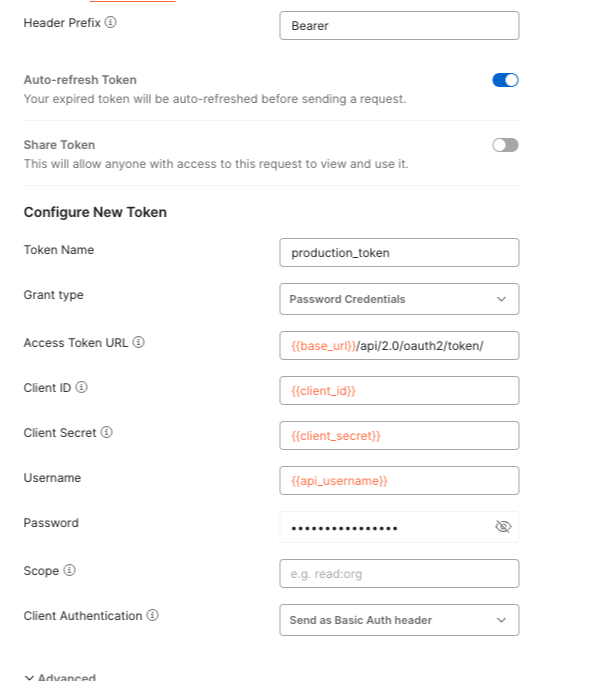The height and width of the screenshot is (681, 601).
Task: Click the Scope input field
Action: [399, 573]
